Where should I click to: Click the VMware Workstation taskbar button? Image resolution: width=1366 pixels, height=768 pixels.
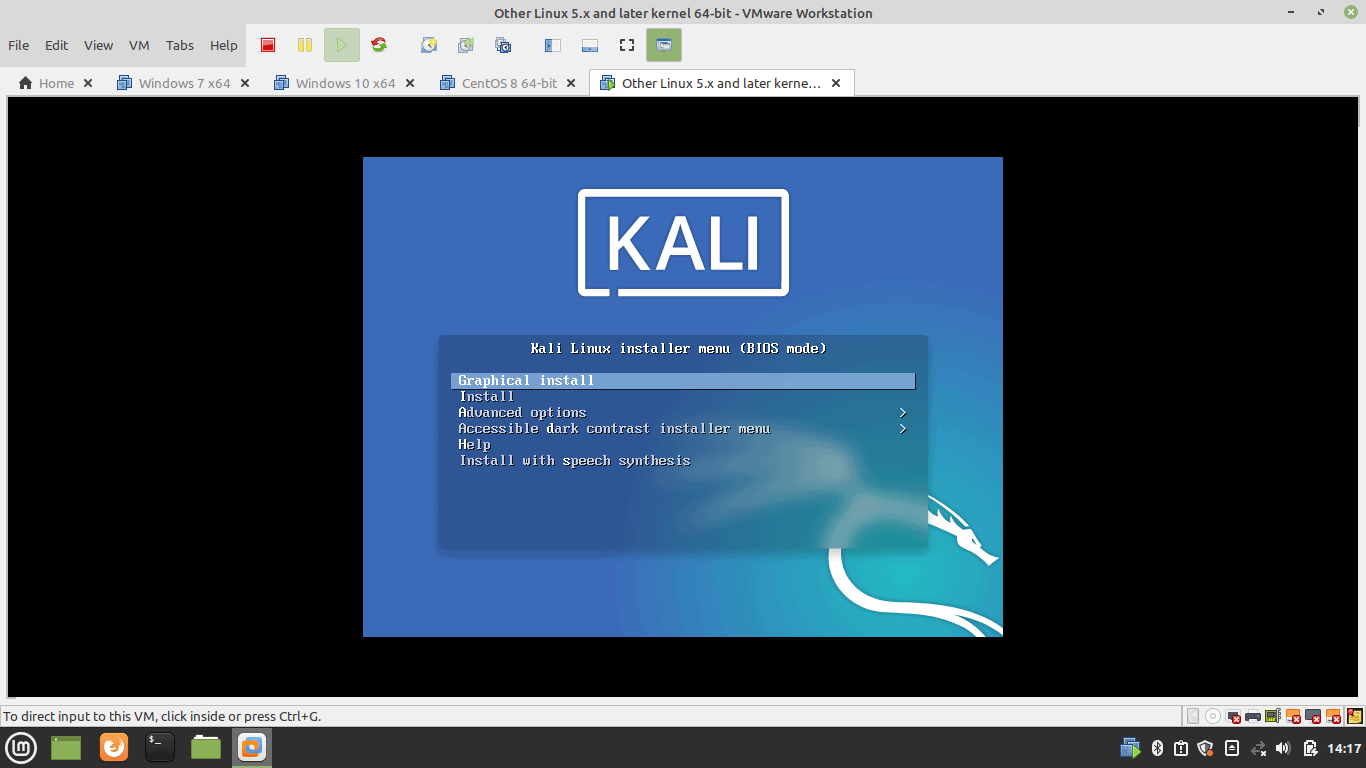pyautogui.click(x=252, y=747)
